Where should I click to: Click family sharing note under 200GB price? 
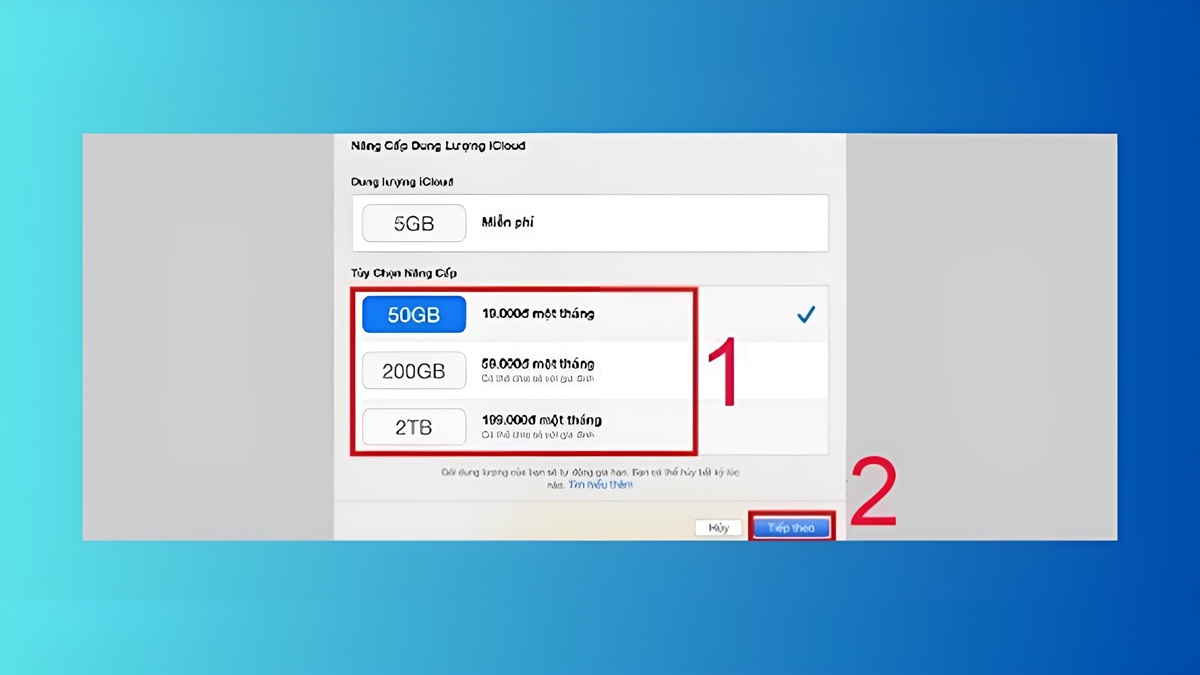click(538, 379)
